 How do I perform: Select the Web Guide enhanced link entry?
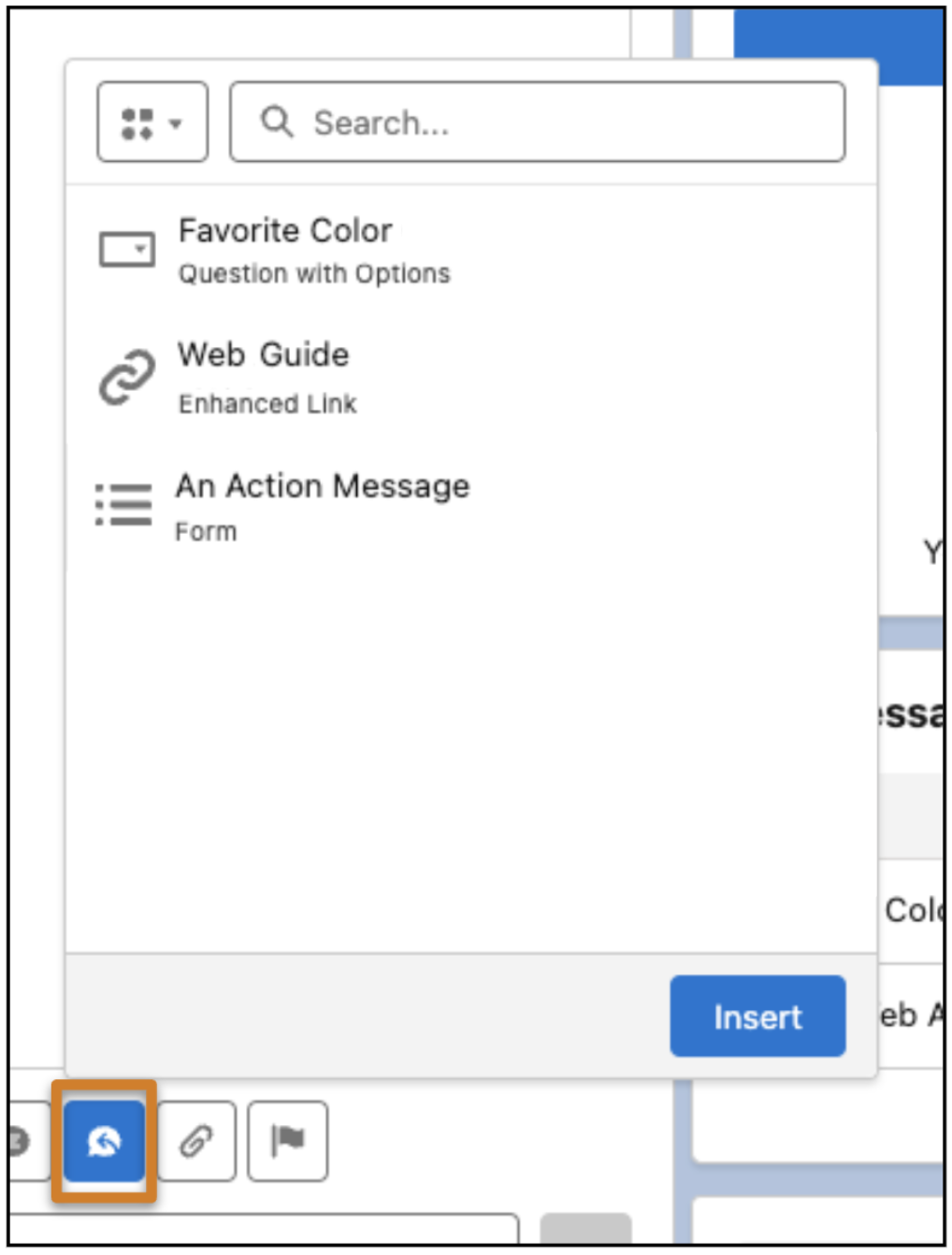pos(263,355)
